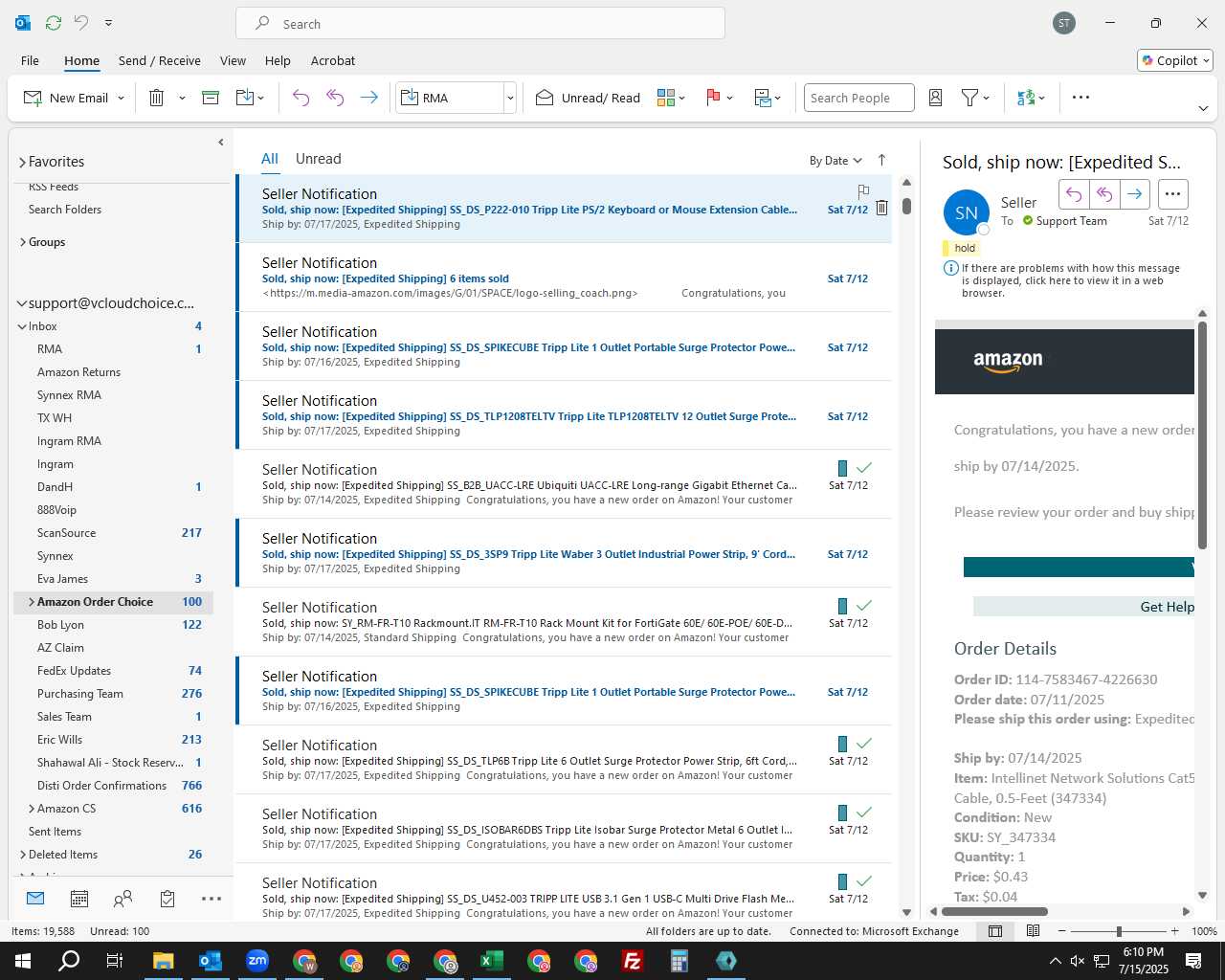Expand the ribbon using the chevron

click(x=1203, y=108)
